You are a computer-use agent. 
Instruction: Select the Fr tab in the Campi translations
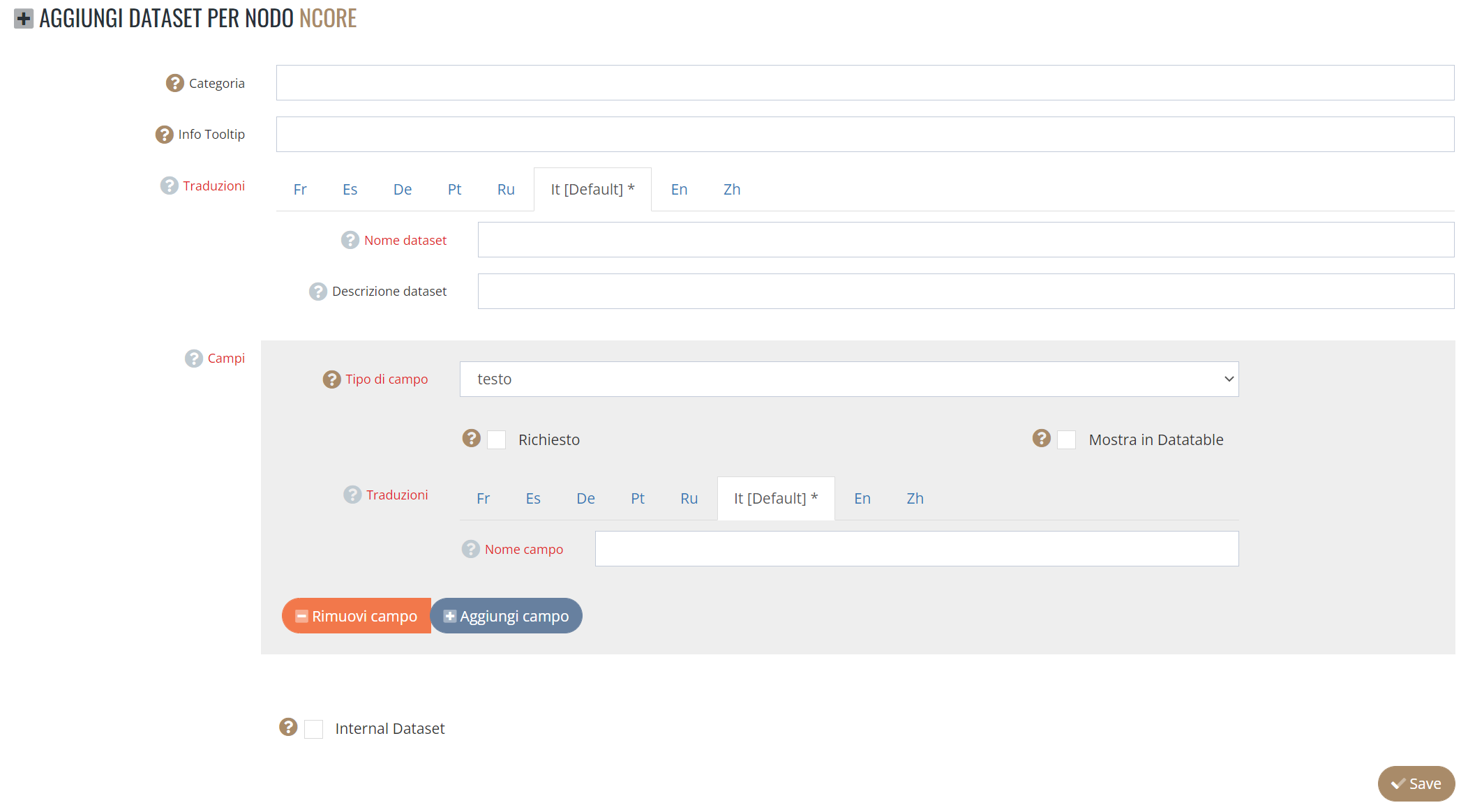click(484, 499)
